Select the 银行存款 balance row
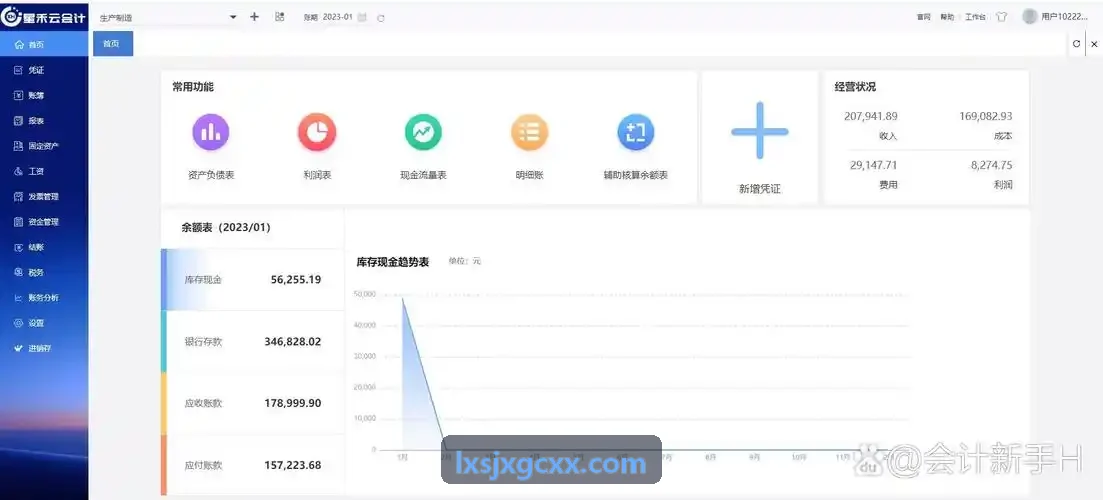1103x500 pixels. 253,341
